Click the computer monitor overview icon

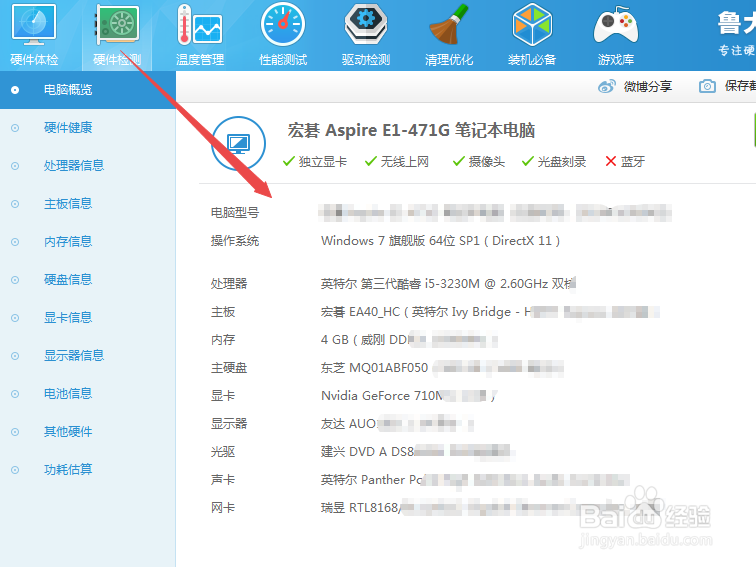239,143
